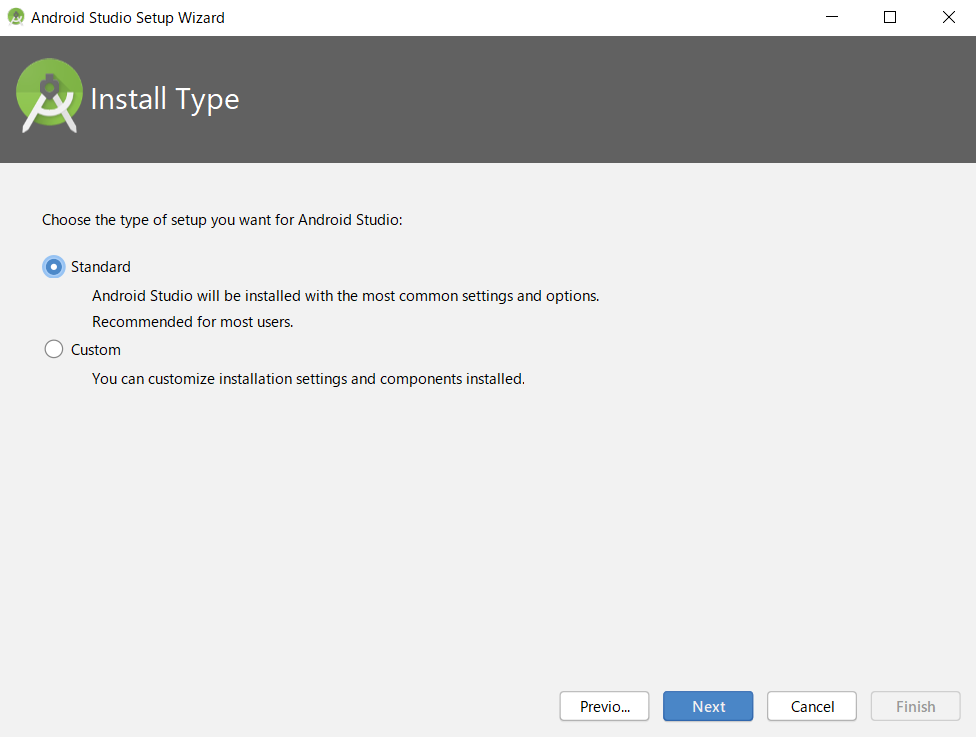
Task: Click the dark gray header banner
Action: tap(600, 100)
